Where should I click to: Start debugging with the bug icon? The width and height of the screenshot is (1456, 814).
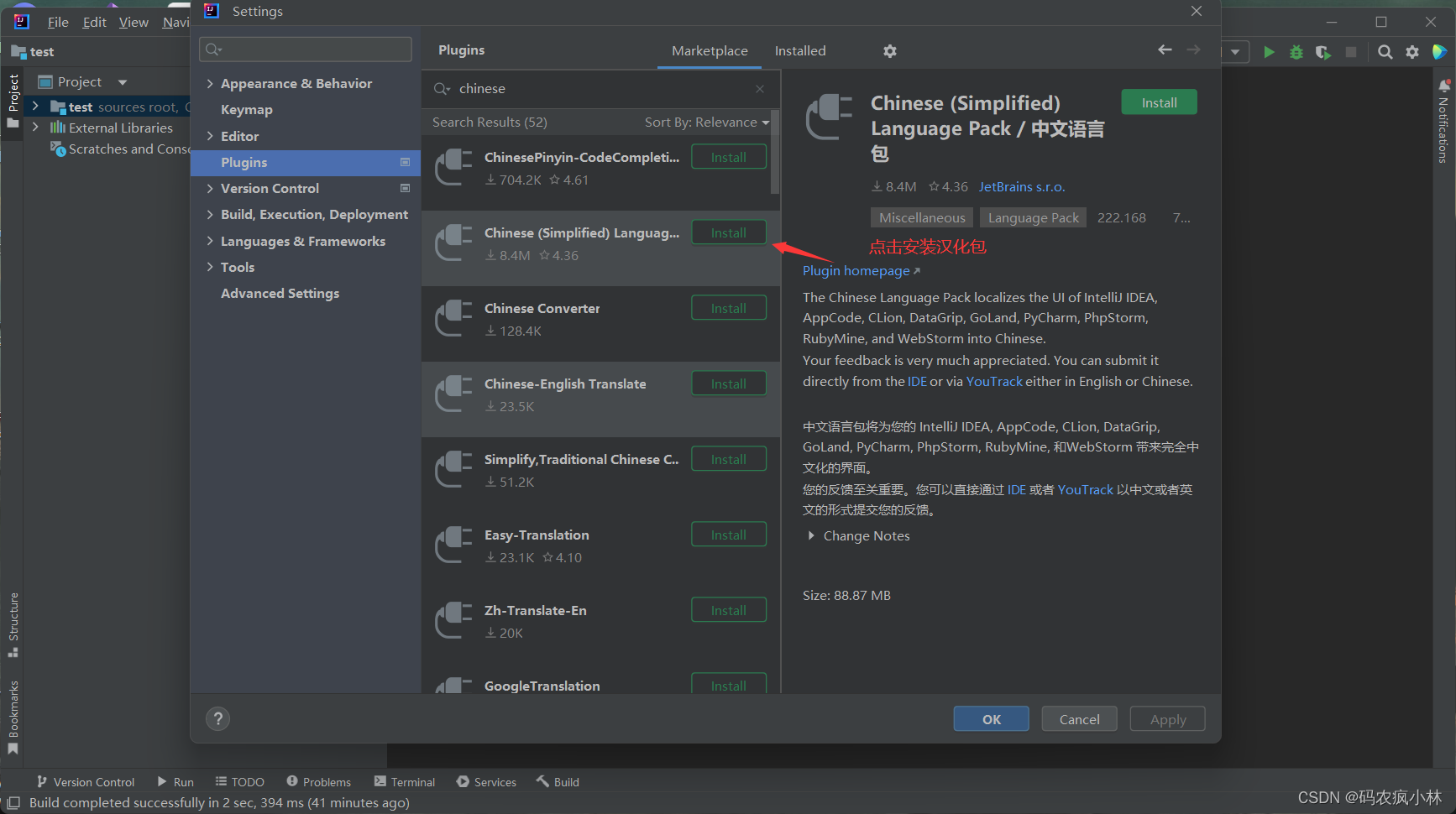click(1296, 52)
